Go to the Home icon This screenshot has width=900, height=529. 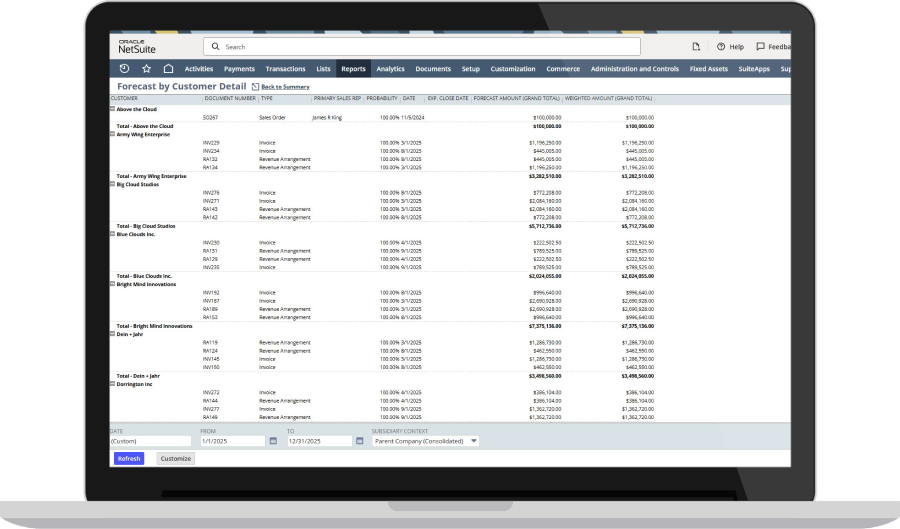click(168, 69)
